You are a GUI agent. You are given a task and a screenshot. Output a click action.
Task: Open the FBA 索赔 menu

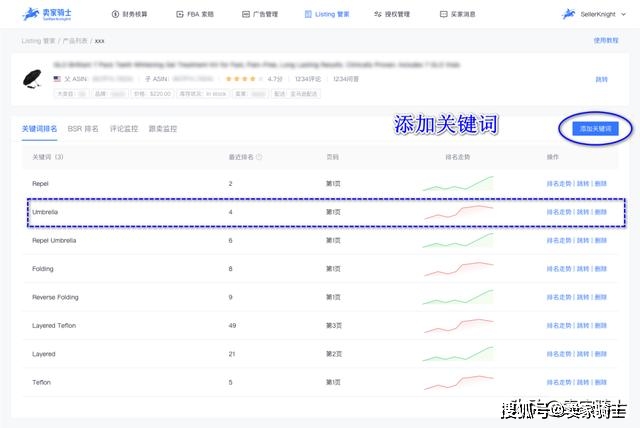(195, 14)
